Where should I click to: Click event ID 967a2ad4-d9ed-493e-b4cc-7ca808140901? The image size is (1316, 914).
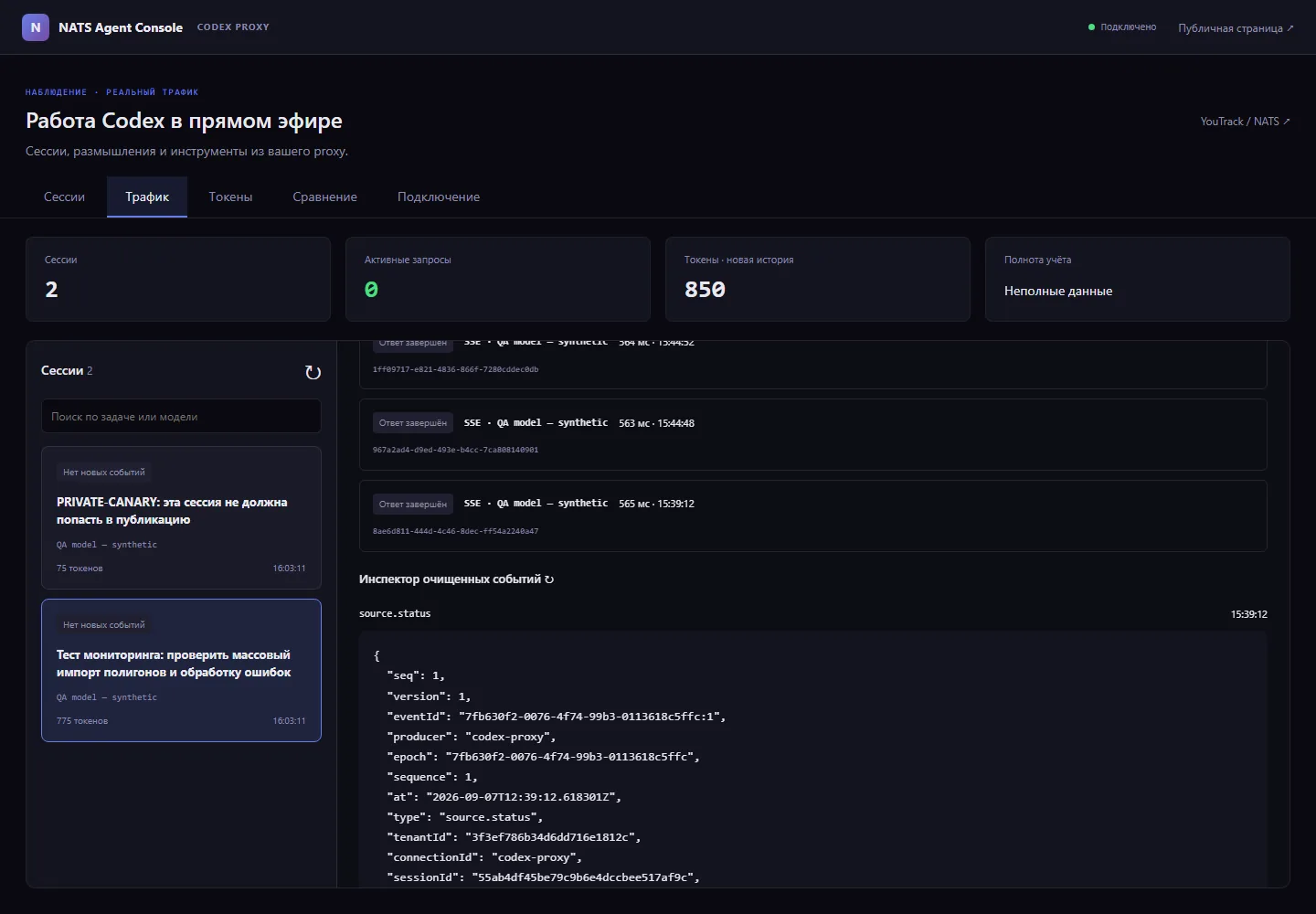pos(455,450)
